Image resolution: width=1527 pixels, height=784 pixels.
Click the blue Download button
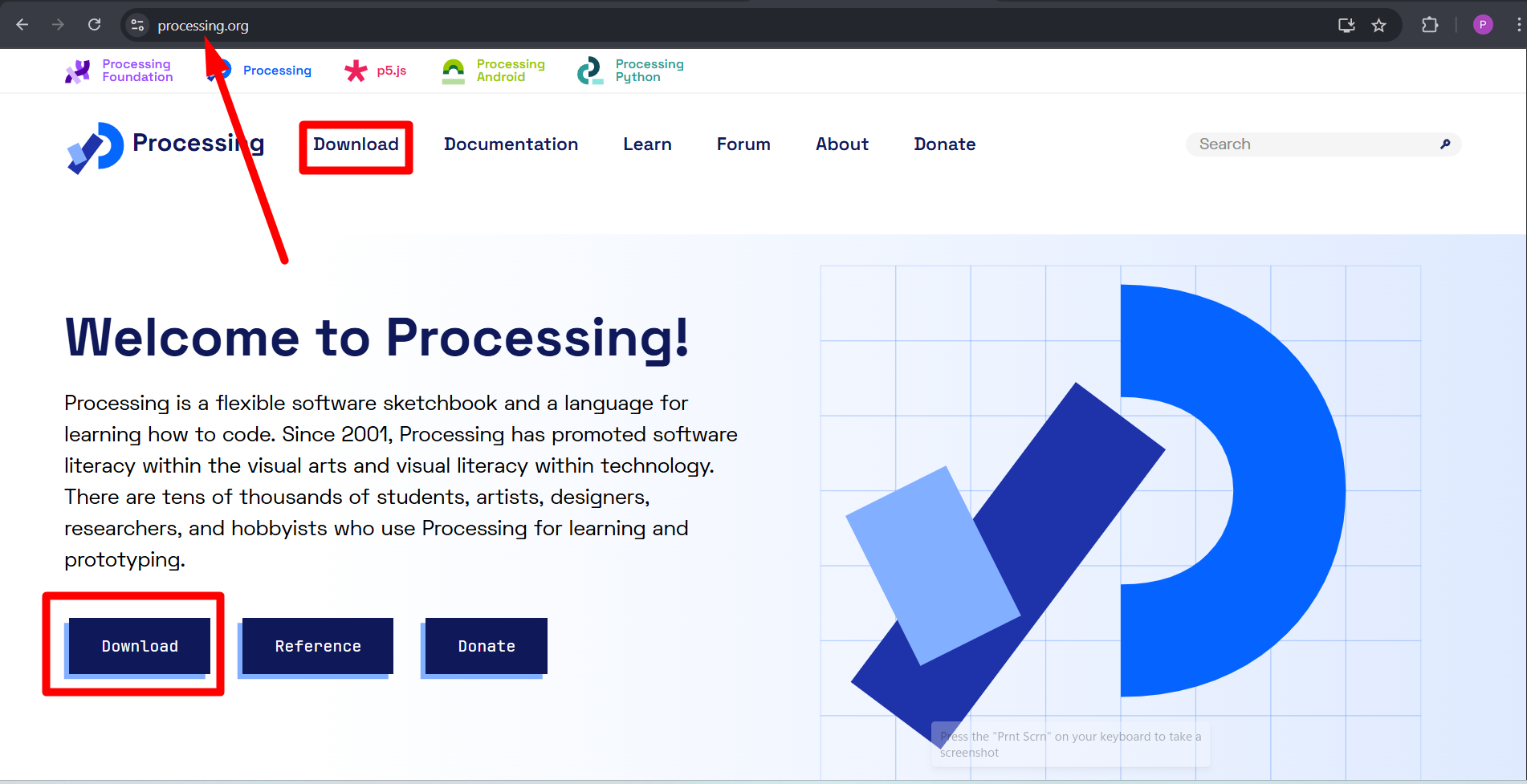(140, 646)
